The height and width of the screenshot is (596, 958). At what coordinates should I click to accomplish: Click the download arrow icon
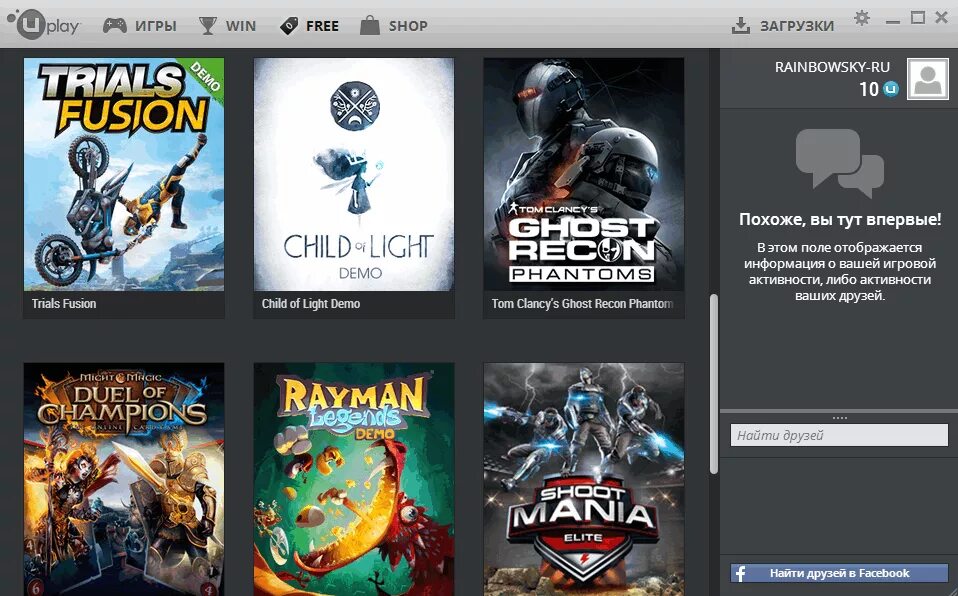tap(740, 26)
